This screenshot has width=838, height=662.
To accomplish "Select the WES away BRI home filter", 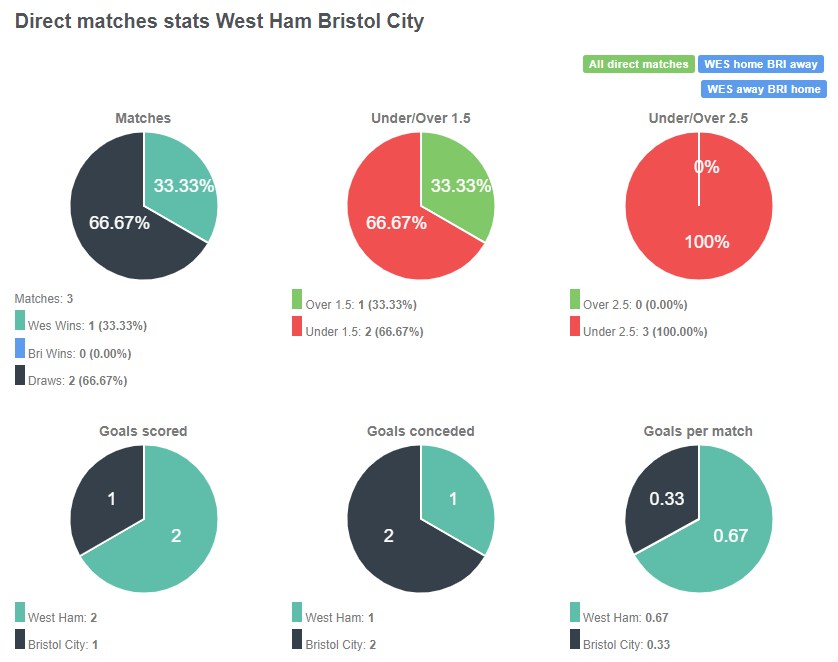I will point(763,89).
